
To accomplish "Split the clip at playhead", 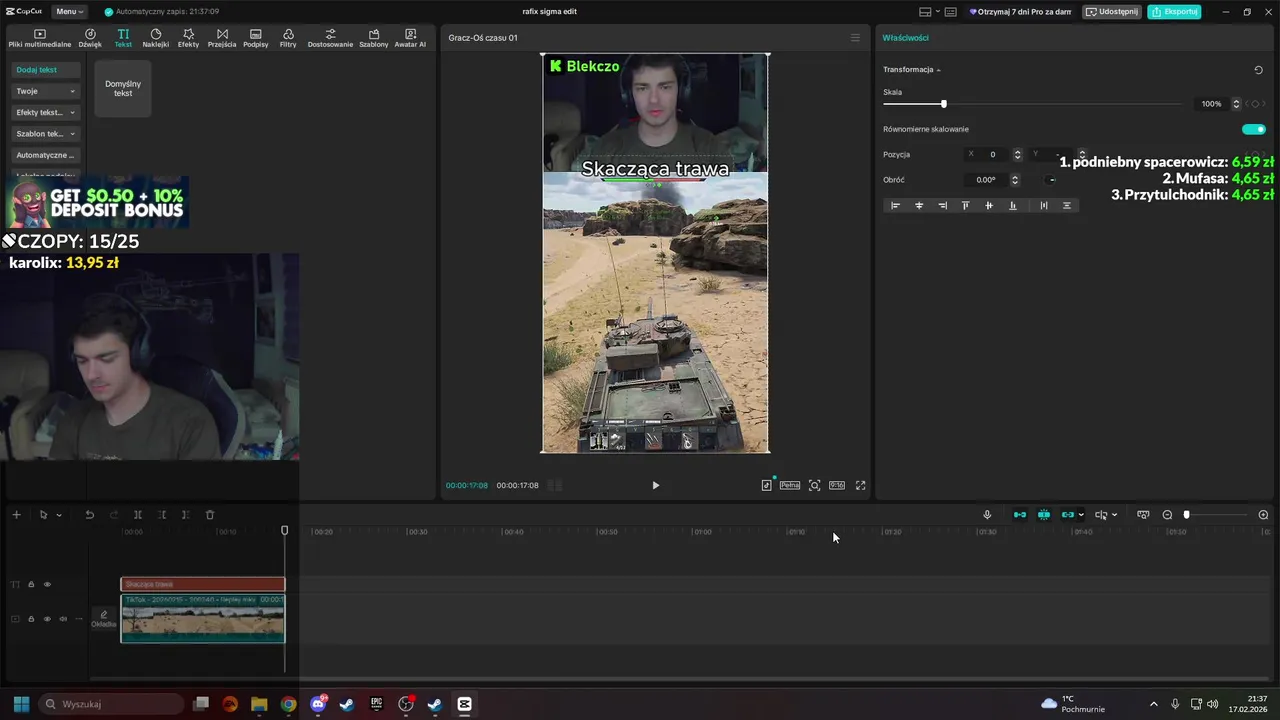I will click(x=138, y=515).
